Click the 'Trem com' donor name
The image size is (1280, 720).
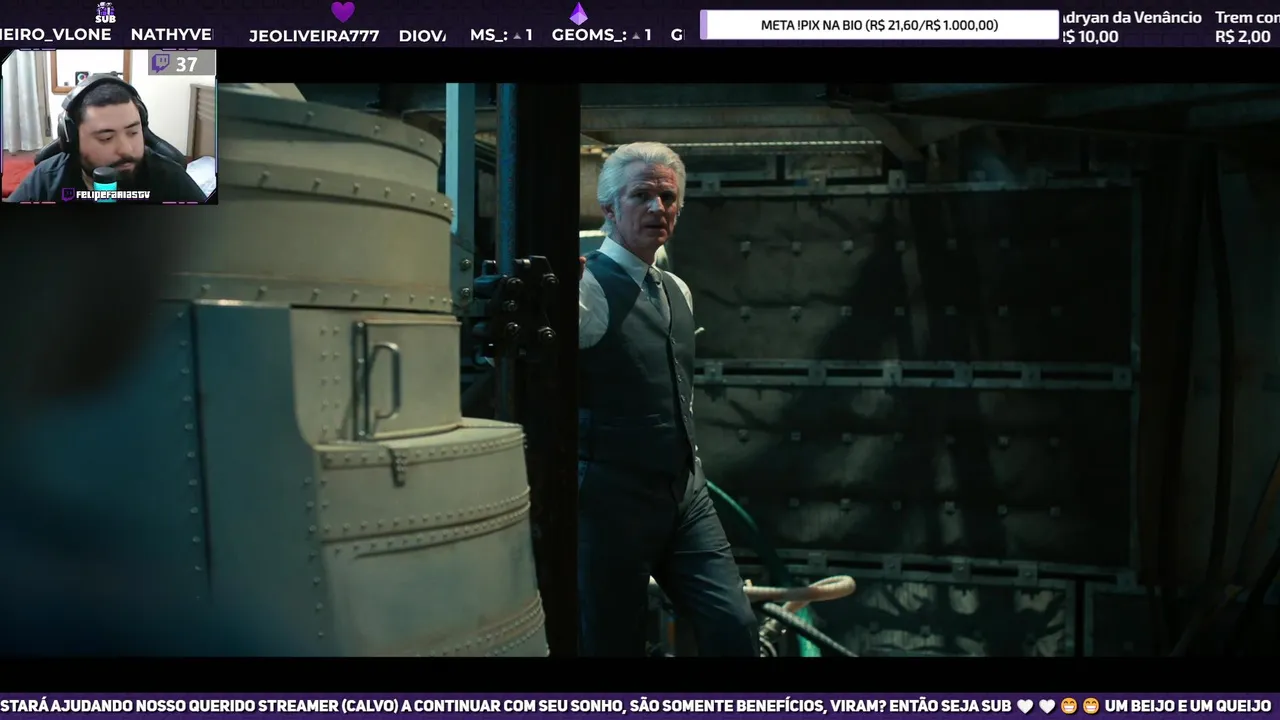click(1247, 17)
